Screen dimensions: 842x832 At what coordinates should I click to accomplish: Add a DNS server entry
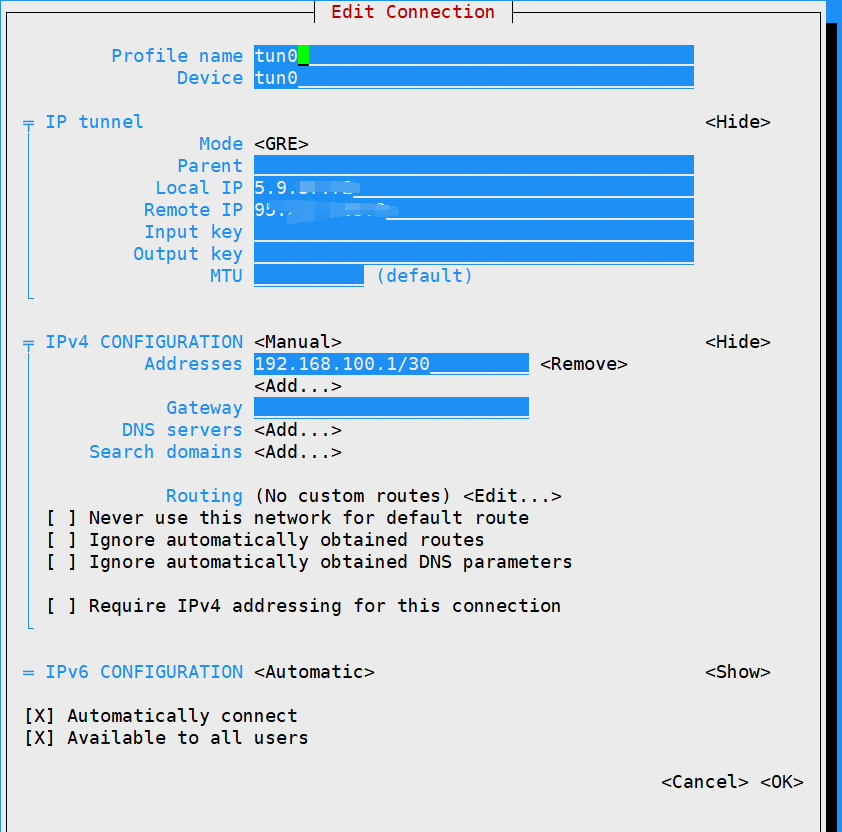[x=297, y=430]
